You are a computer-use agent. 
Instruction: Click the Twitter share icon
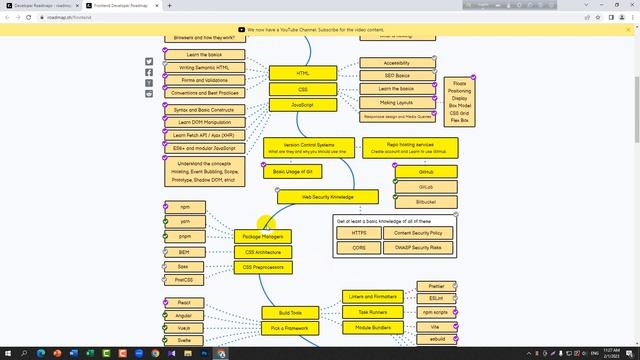point(149,61)
